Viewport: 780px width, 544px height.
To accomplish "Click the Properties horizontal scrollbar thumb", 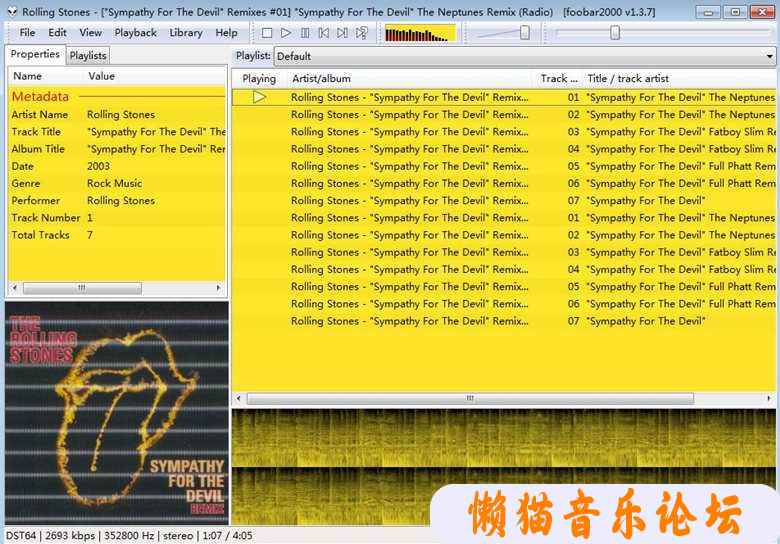I will pyautogui.click(x=82, y=288).
